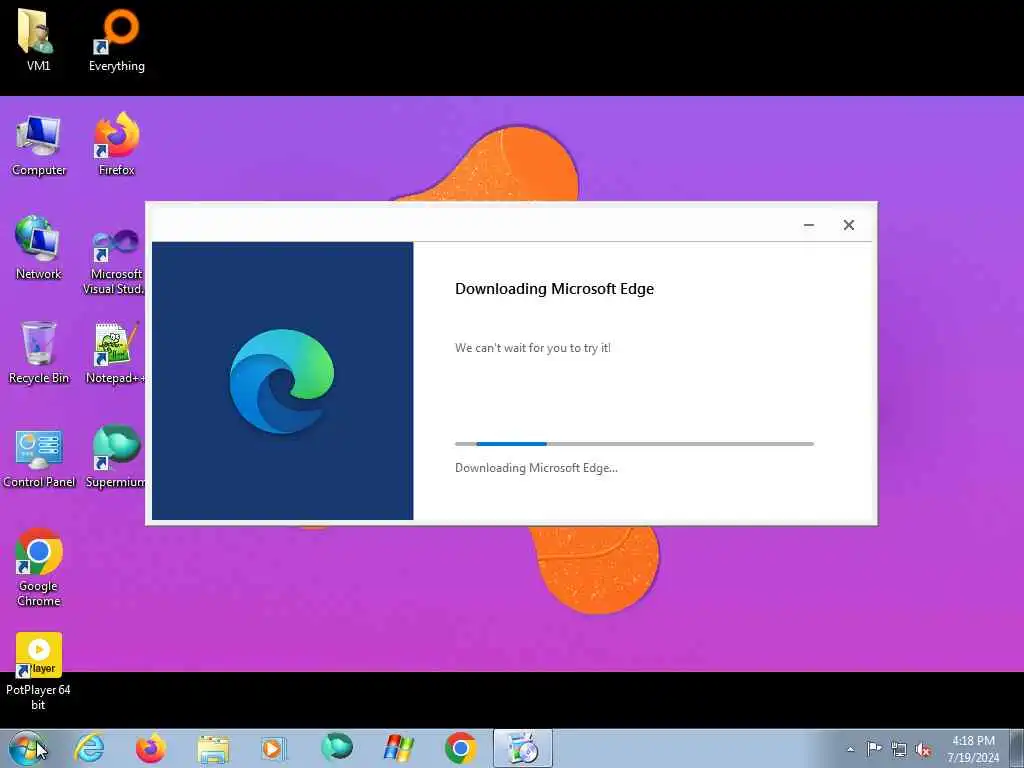Screen dimensions: 1024x768
Task: Open the Computer desktop icon
Action: [39, 145]
